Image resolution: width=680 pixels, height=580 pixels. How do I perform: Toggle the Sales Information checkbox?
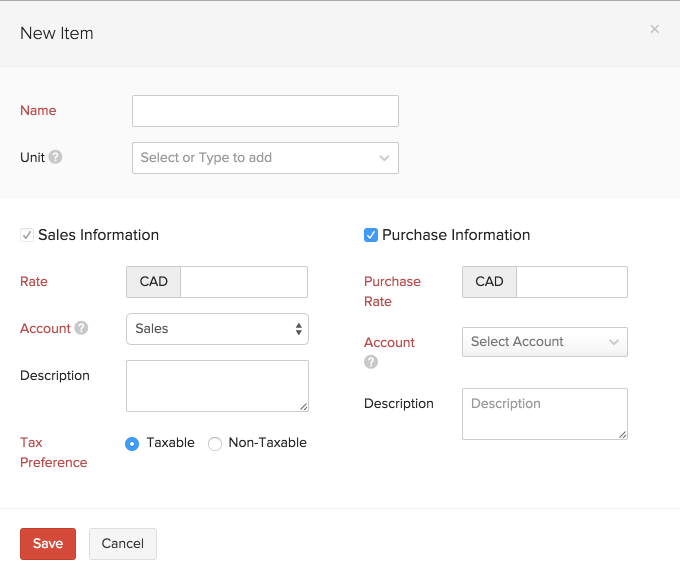click(26, 235)
